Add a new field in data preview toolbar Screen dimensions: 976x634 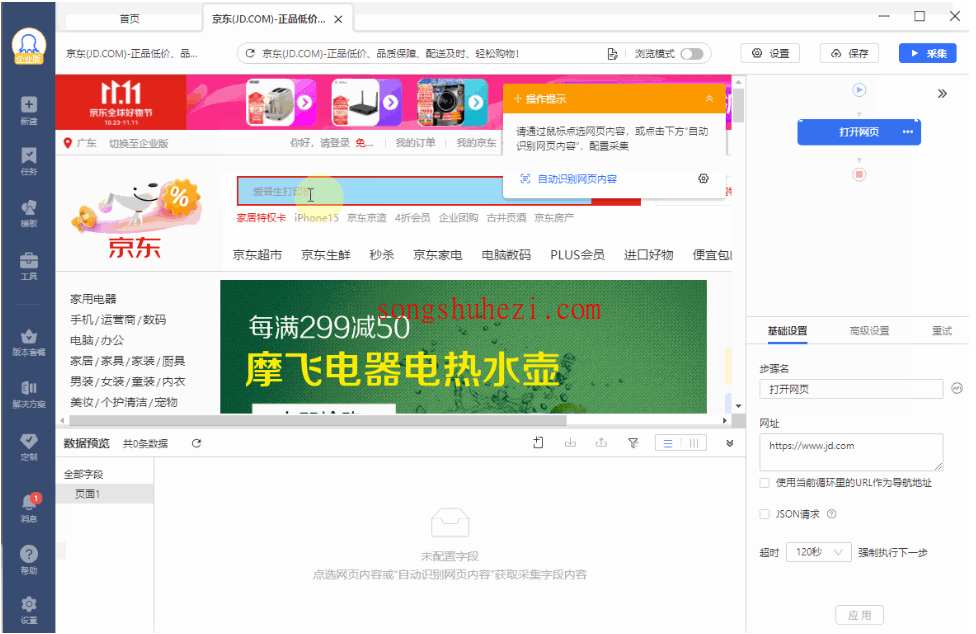point(538,443)
